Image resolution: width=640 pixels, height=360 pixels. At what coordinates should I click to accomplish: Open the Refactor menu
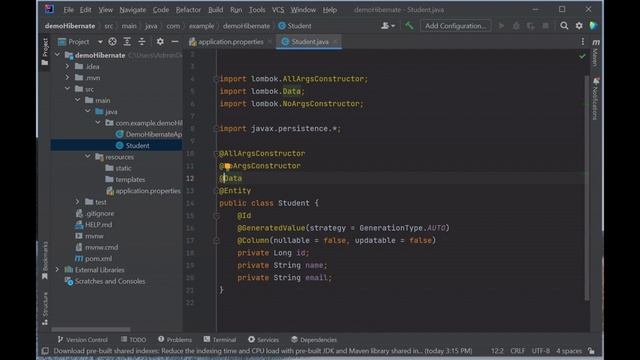pyautogui.click(x=188, y=10)
